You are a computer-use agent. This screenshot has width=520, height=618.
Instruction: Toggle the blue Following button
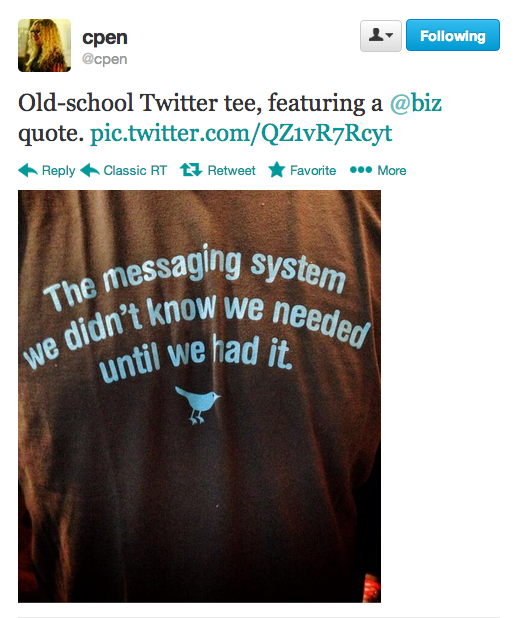click(453, 35)
